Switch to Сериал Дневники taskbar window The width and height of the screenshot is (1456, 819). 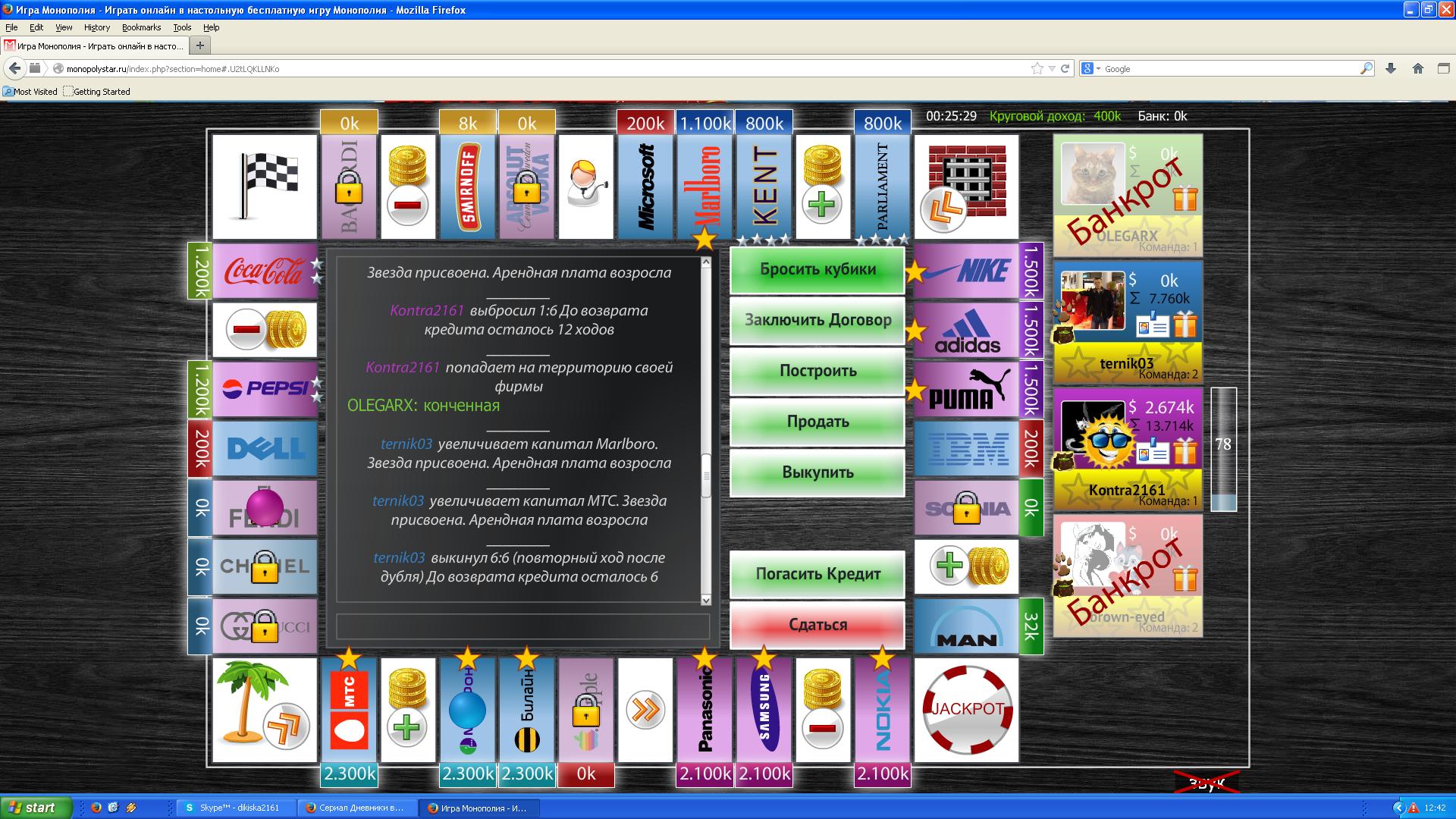[357, 808]
